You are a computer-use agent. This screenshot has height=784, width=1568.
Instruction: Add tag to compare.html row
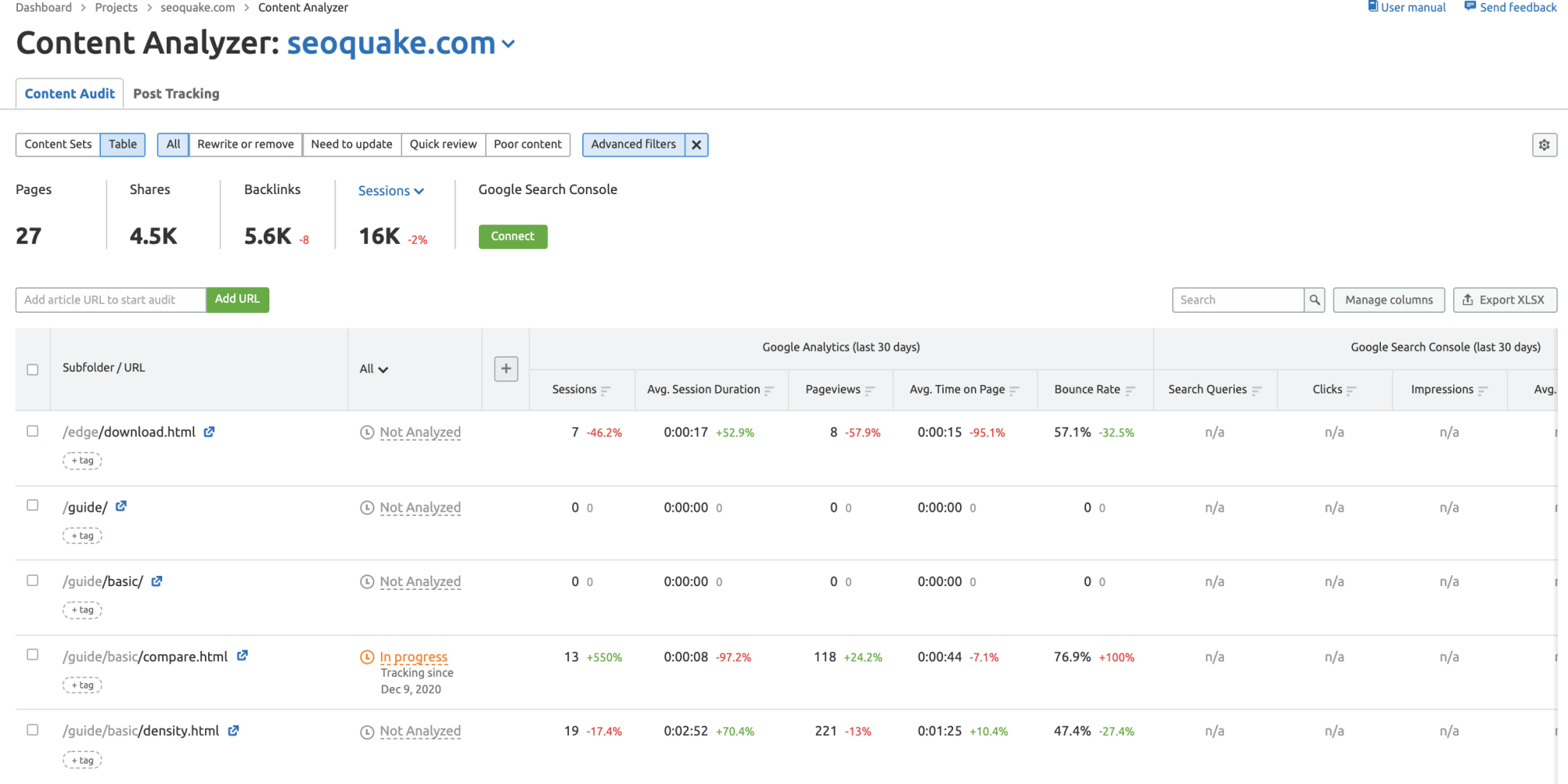[82, 685]
